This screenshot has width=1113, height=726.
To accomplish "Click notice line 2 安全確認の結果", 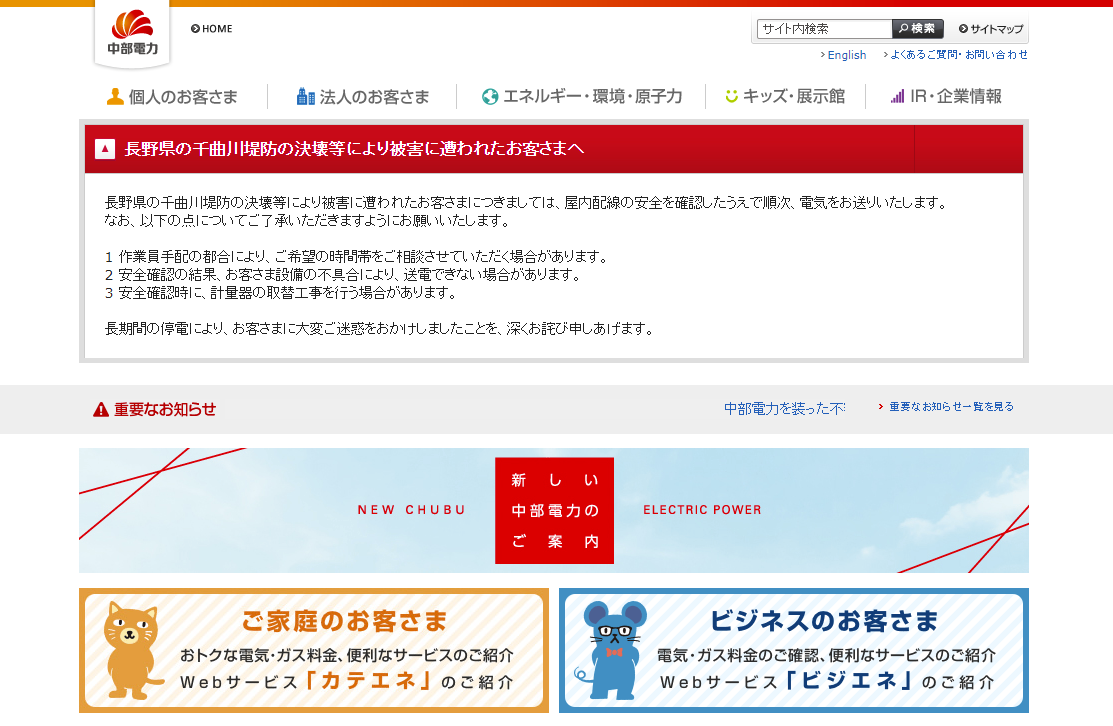I will (x=344, y=274).
